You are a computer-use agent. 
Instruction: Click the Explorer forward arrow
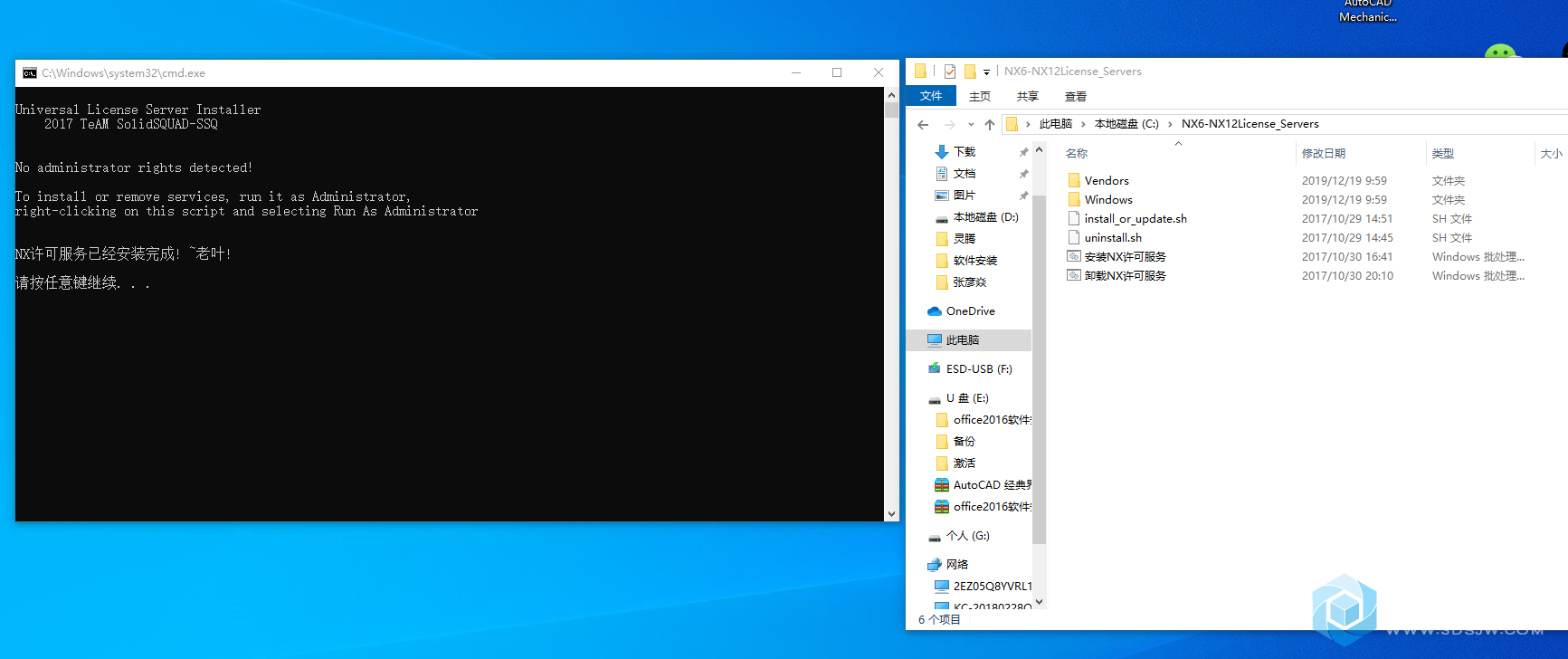[949, 125]
